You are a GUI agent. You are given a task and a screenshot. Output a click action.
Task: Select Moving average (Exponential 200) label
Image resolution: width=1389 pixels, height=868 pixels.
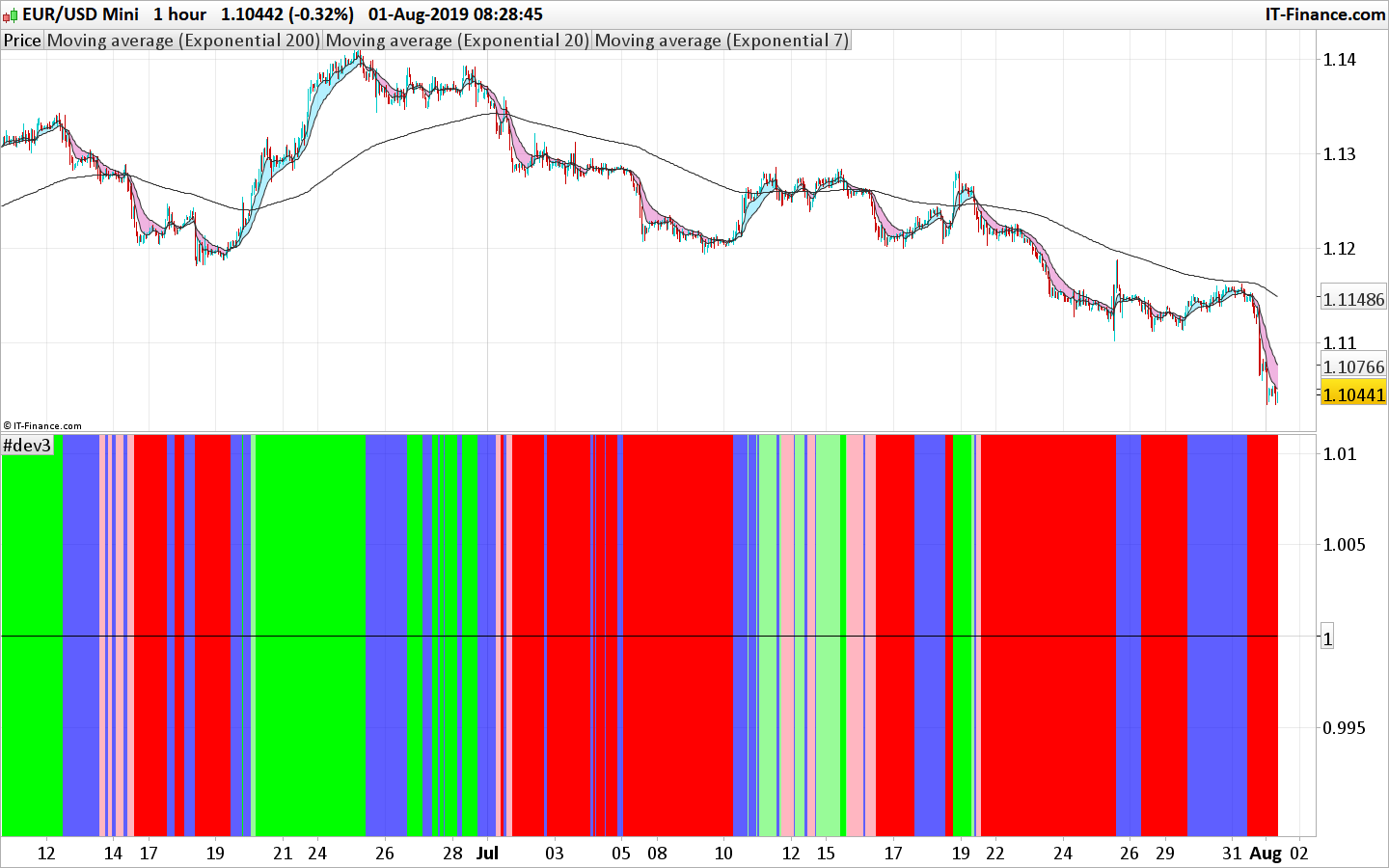(183, 41)
